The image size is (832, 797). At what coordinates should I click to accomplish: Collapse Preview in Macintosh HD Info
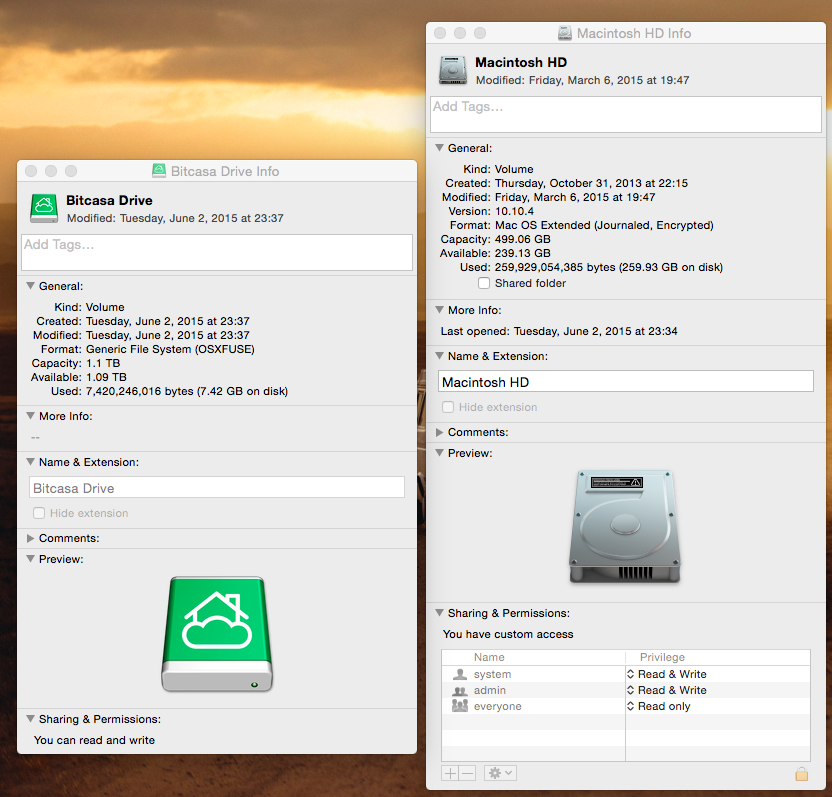tap(439, 453)
